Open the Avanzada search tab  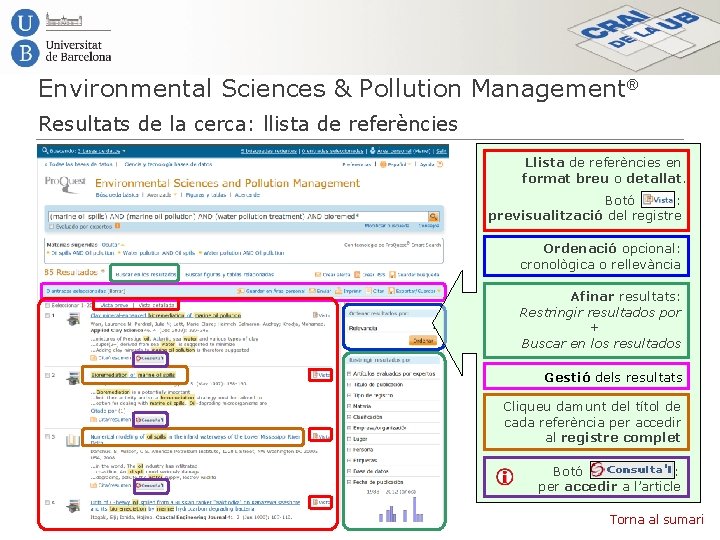pos(159,195)
